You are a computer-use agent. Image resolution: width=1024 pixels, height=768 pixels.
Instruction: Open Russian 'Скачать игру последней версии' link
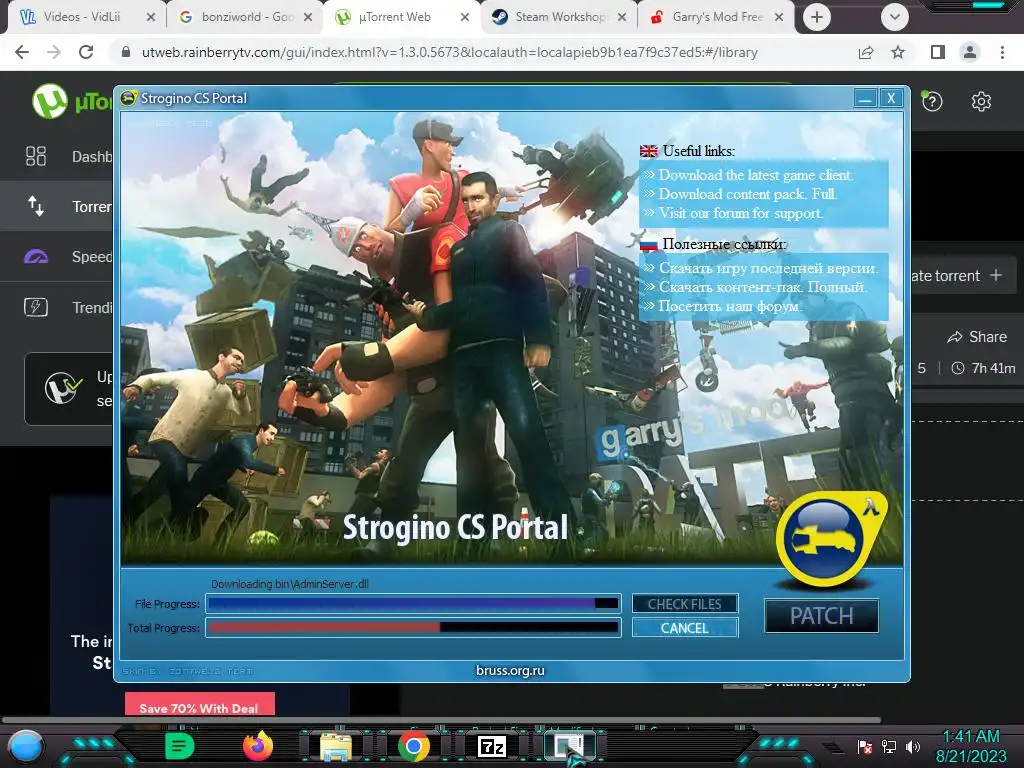tap(768, 268)
